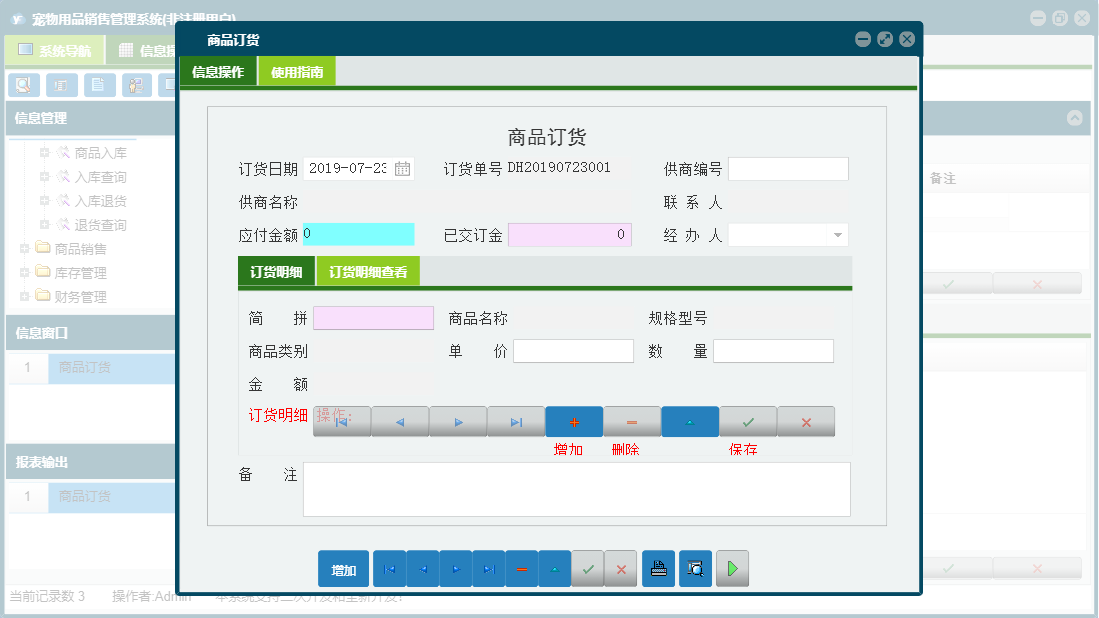This screenshot has width=1099, height=618.
Task: Cancel edits with the red X icon
Action: click(x=621, y=568)
